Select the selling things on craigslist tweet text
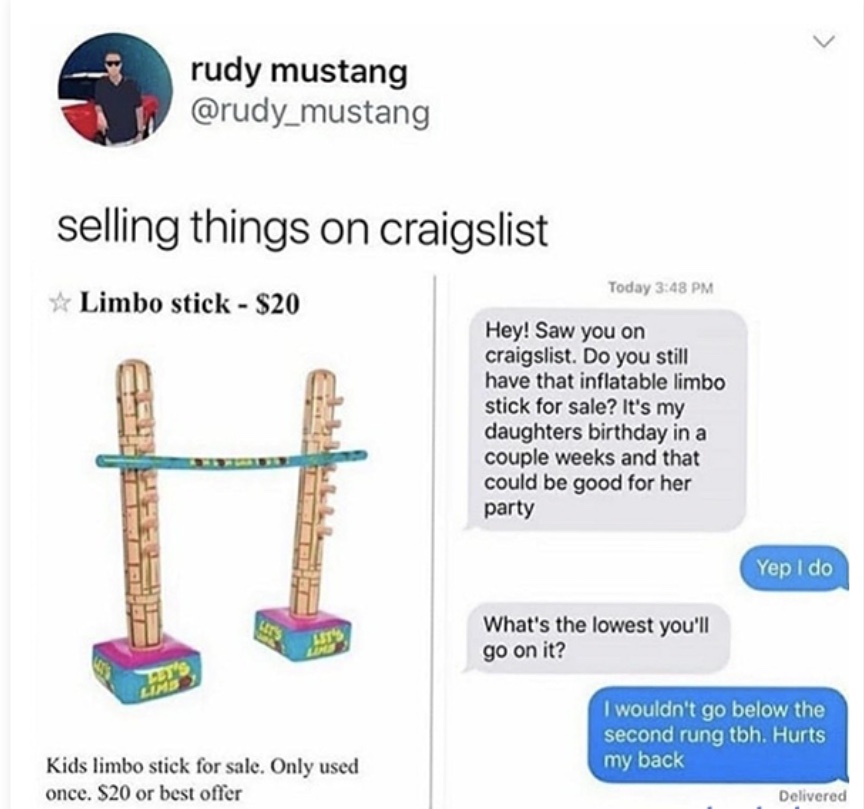This screenshot has width=864, height=809. click(303, 229)
